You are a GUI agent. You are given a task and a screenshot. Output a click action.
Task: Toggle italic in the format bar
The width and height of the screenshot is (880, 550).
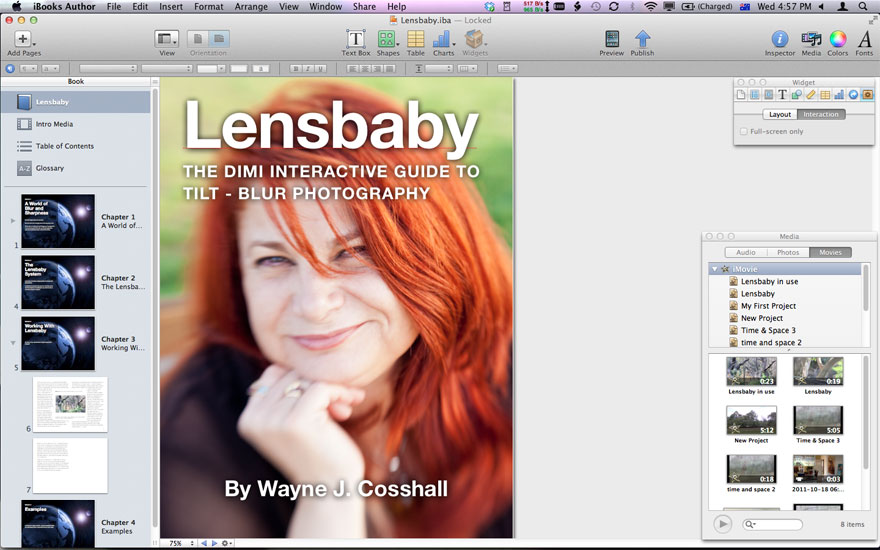point(308,68)
